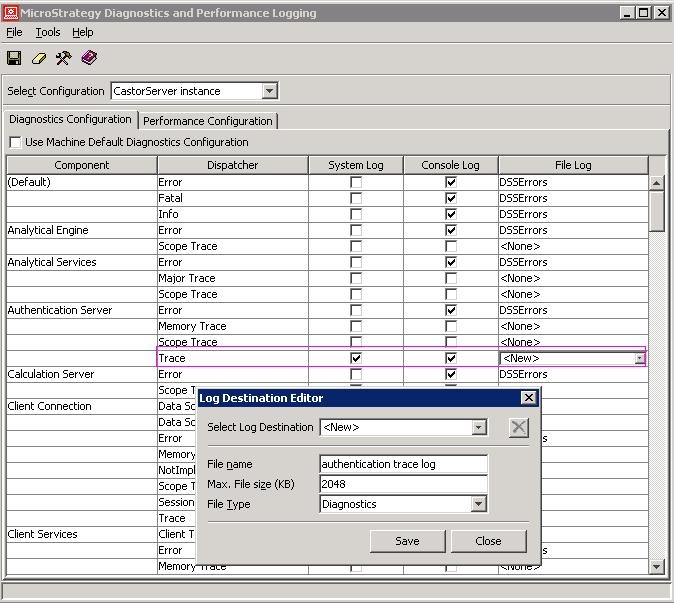Open the File Type dropdown showing Diagnostics
Viewport: 674px width, 603px height.
click(x=478, y=504)
